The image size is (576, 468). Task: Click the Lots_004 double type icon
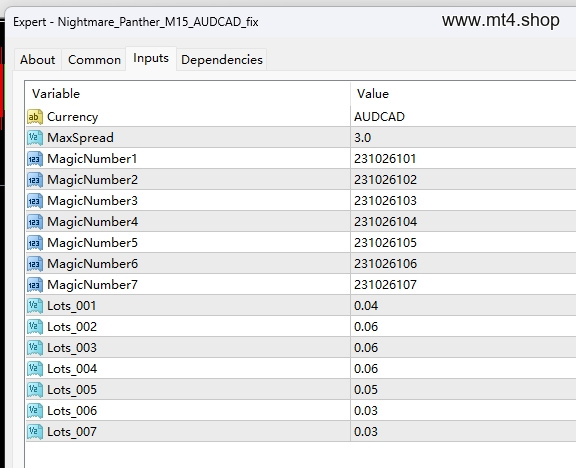pos(35,368)
